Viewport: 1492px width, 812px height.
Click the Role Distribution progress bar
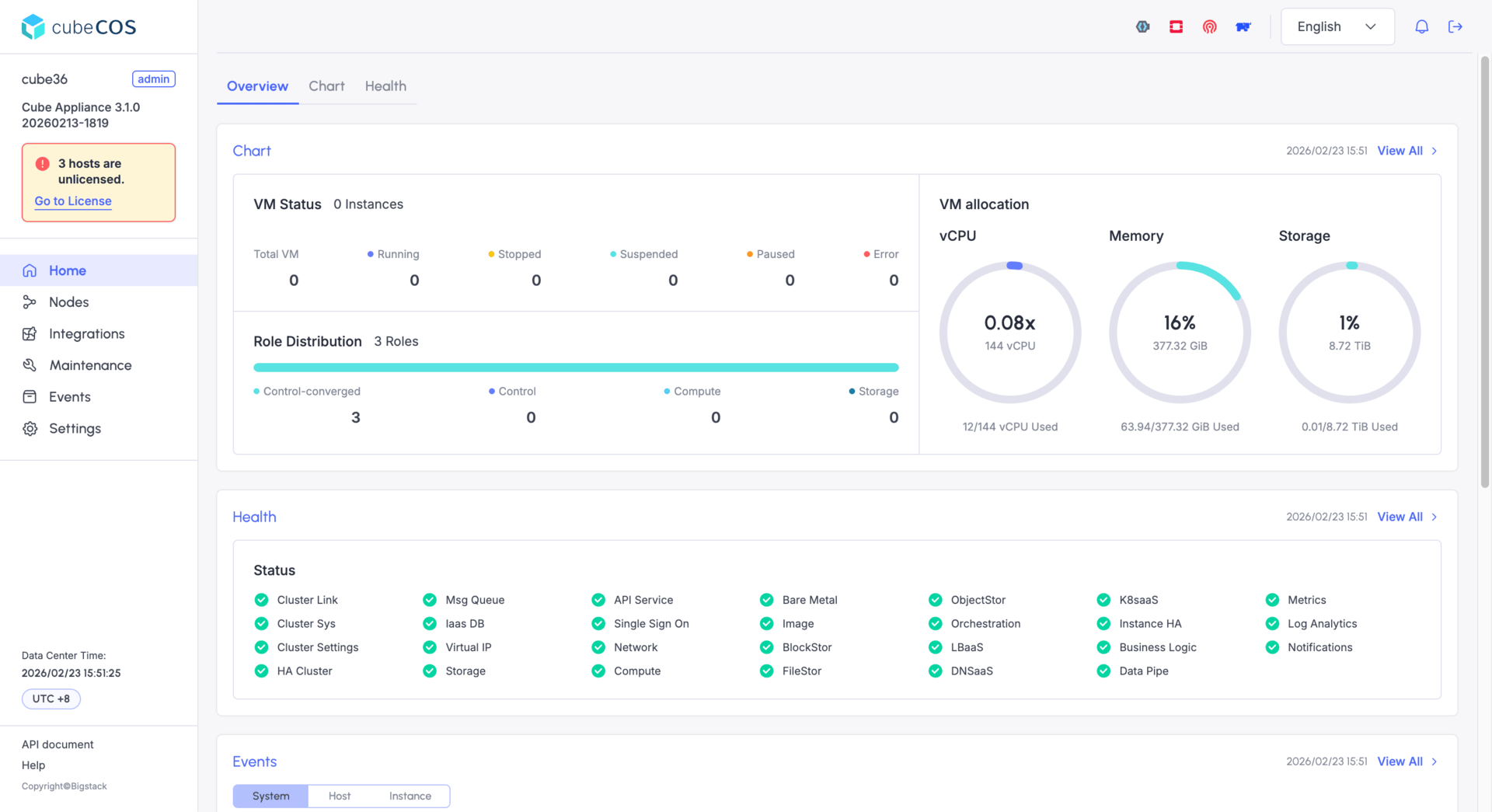pos(576,368)
